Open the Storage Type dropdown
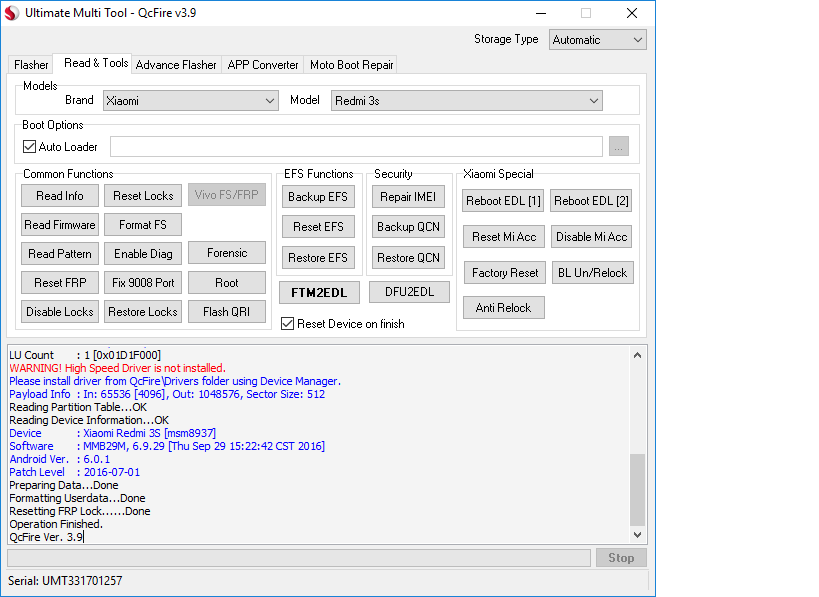Viewport: 819px width, 597px height. pos(598,40)
